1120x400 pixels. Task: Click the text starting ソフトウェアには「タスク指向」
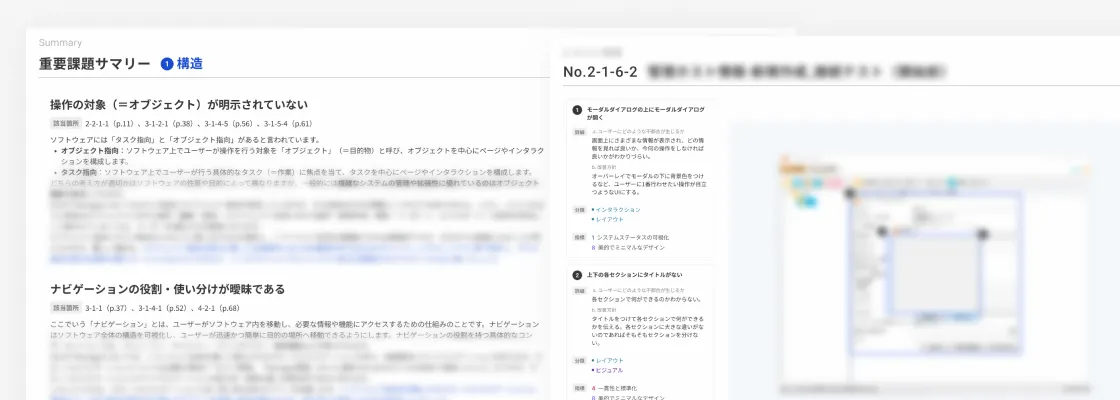coord(185,140)
